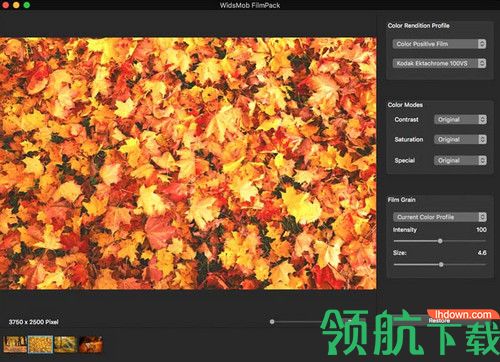Click the "Color Modes" heading
The image size is (500, 362).
tap(405, 105)
